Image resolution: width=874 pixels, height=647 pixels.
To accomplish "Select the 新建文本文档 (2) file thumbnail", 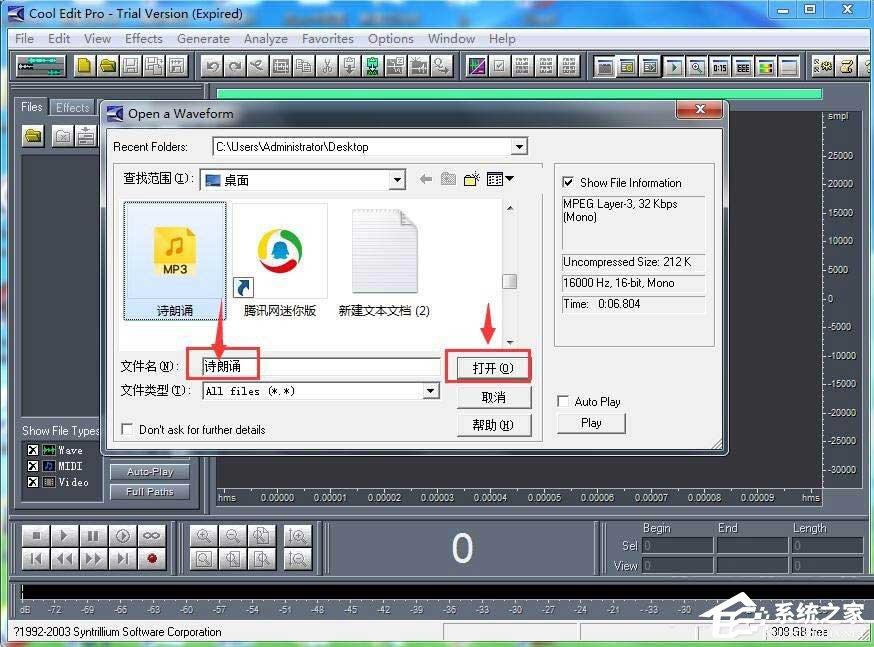I will click(x=384, y=262).
